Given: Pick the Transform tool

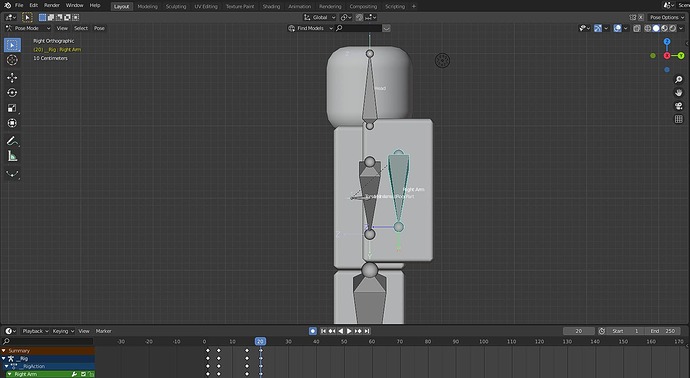Looking at the screenshot, I should click(12, 123).
